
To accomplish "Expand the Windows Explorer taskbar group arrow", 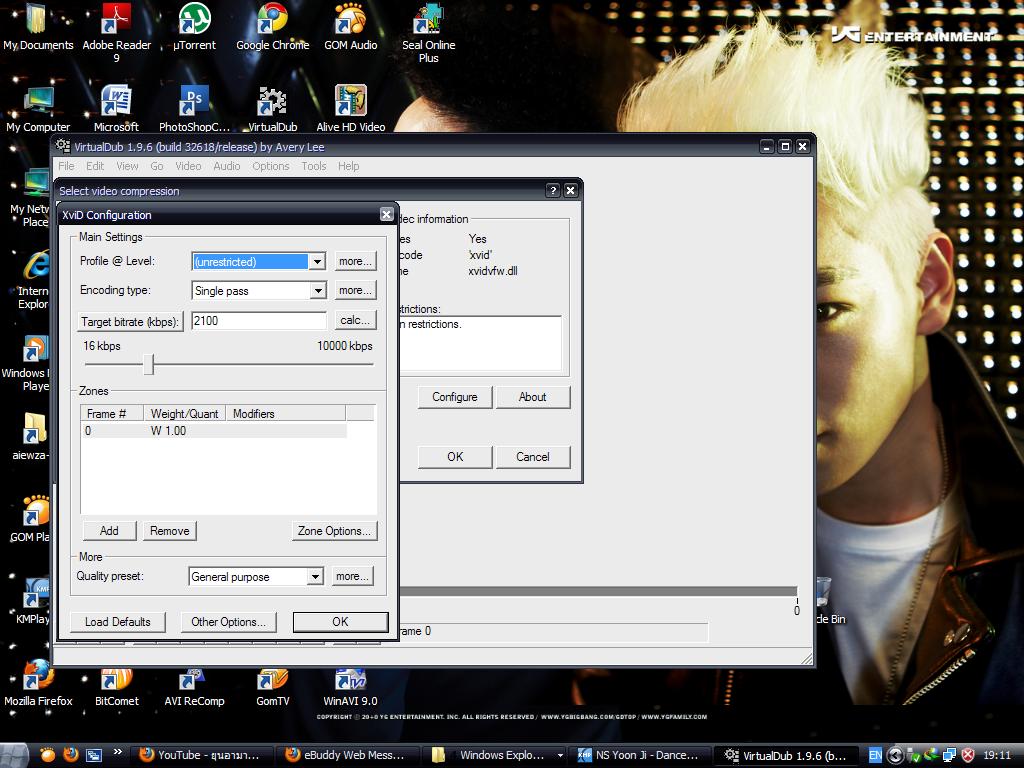I will coord(560,756).
